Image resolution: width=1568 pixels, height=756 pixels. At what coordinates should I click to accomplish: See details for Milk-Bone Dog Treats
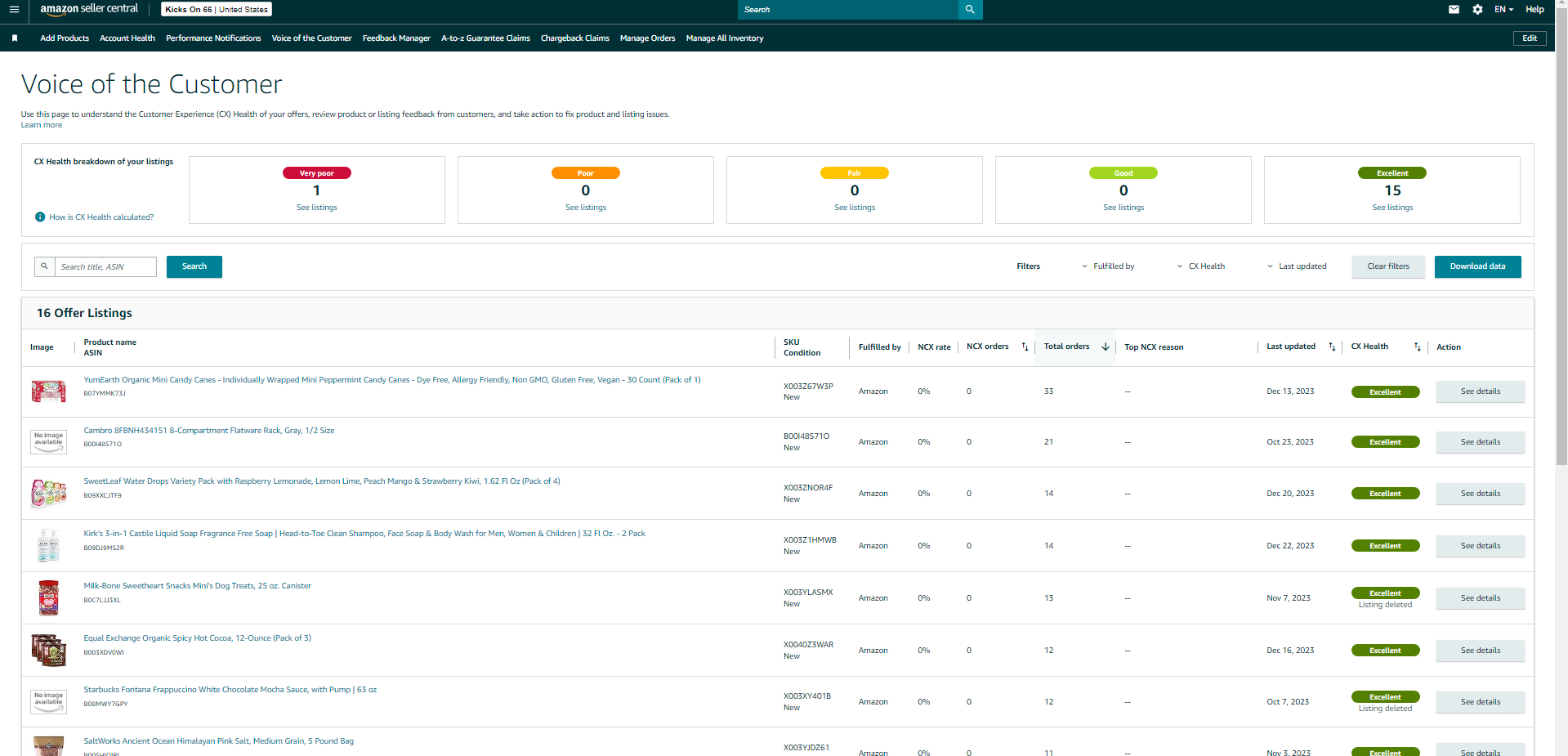(x=1480, y=598)
